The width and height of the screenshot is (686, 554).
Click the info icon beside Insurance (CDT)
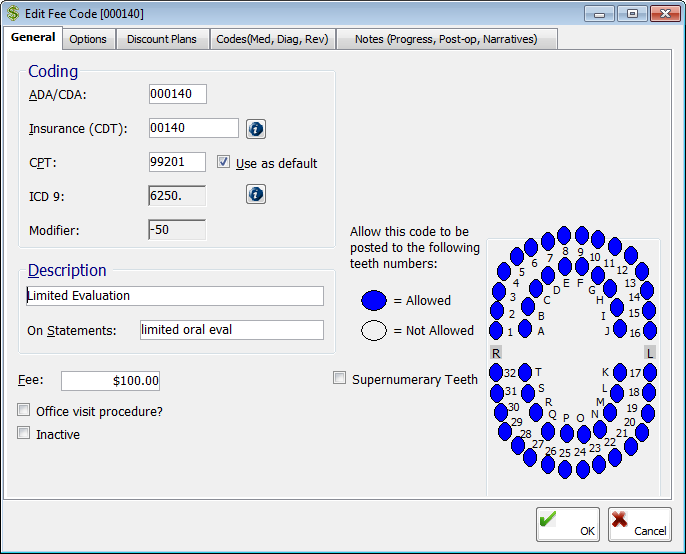[256, 129]
